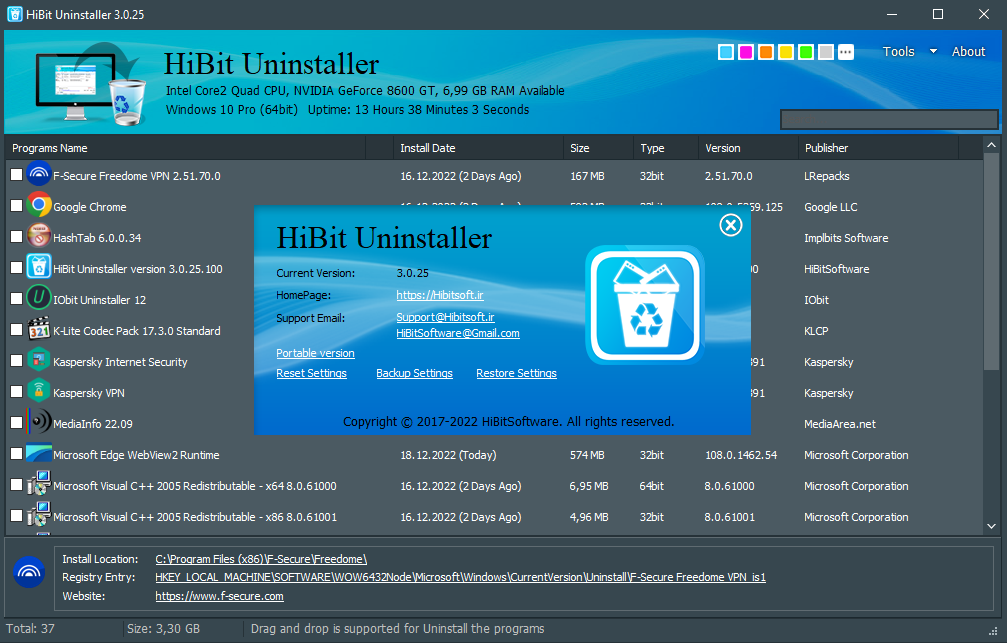
Task: Check the IObit Uninstaller 12 checkbox
Action: pos(16,299)
